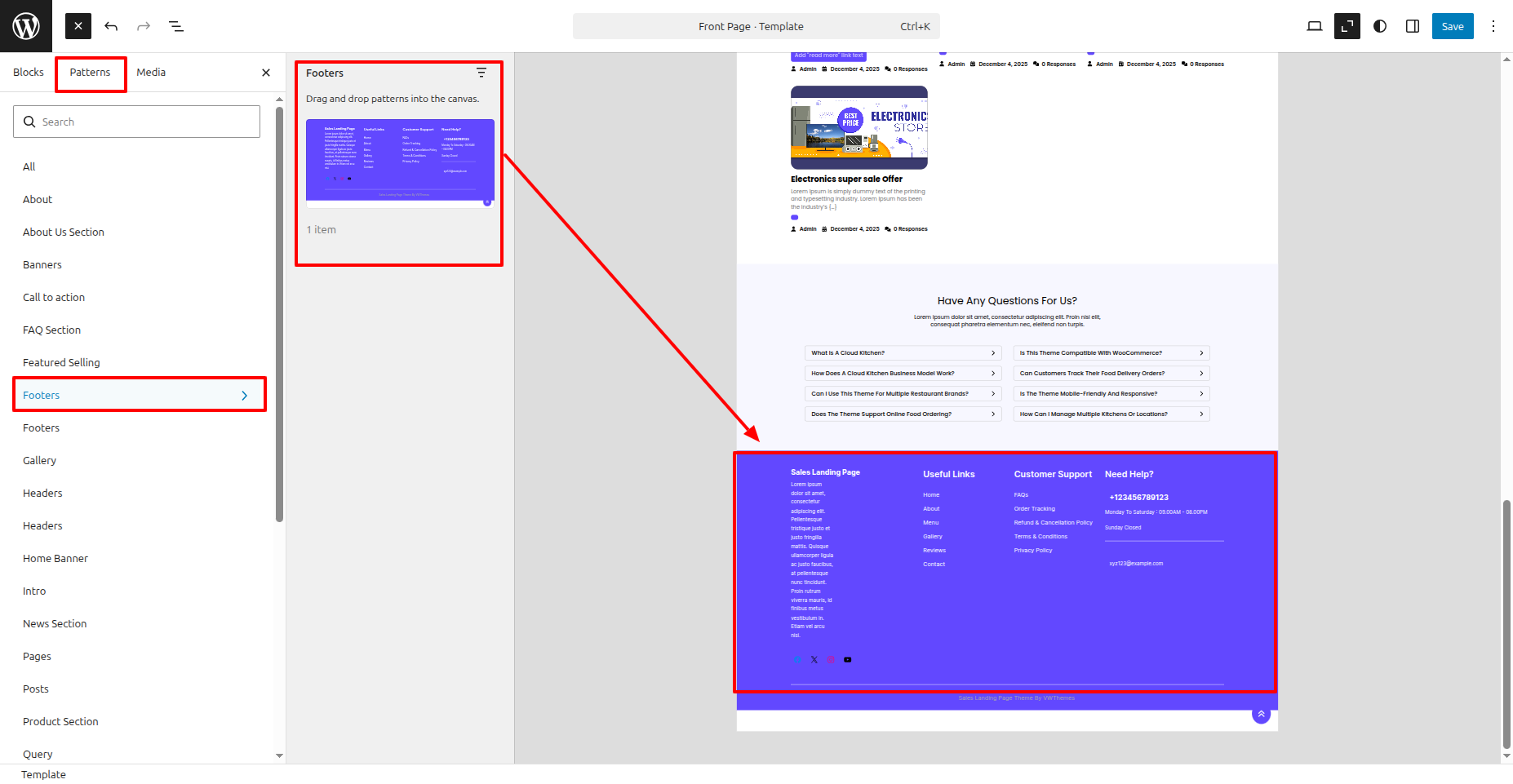Screen dimensions: 1513x784
Task: Expand the 'What Is A Cloud Kitchen?' question
Action: pyautogui.click(x=903, y=353)
